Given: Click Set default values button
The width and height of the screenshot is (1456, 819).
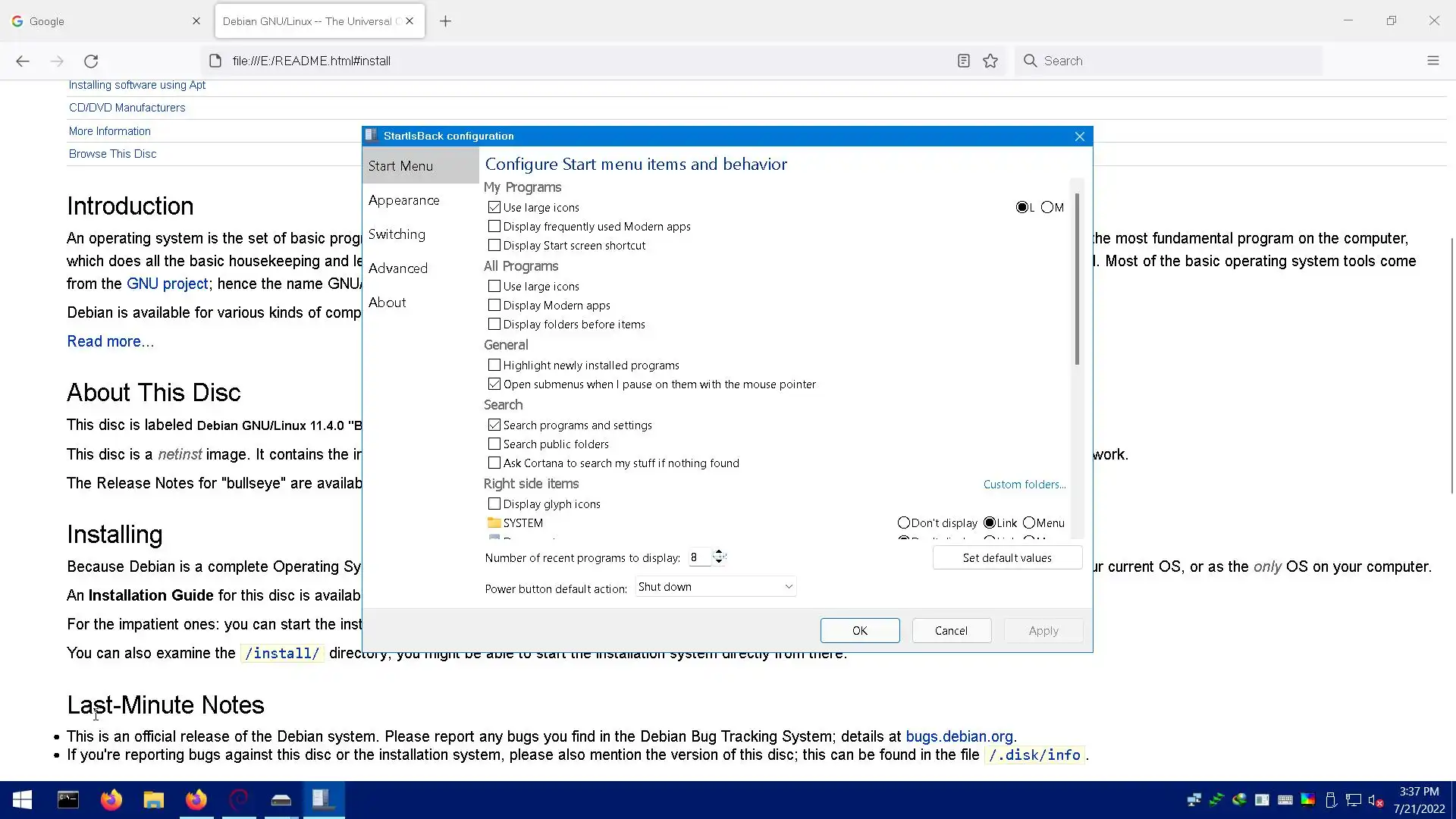Looking at the screenshot, I should tap(1006, 558).
